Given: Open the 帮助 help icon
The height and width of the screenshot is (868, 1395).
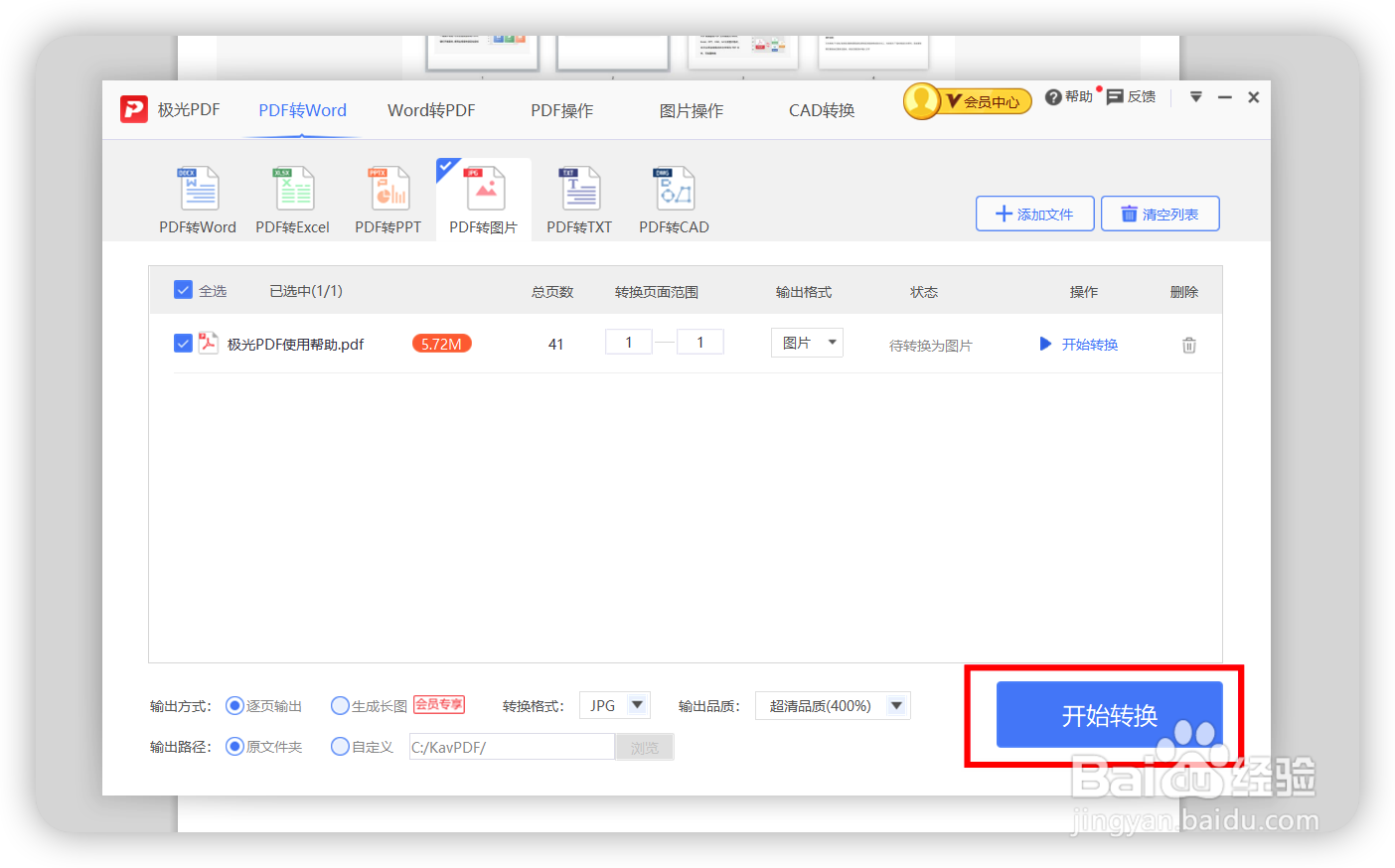Looking at the screenshot, I should [1053, 97].
